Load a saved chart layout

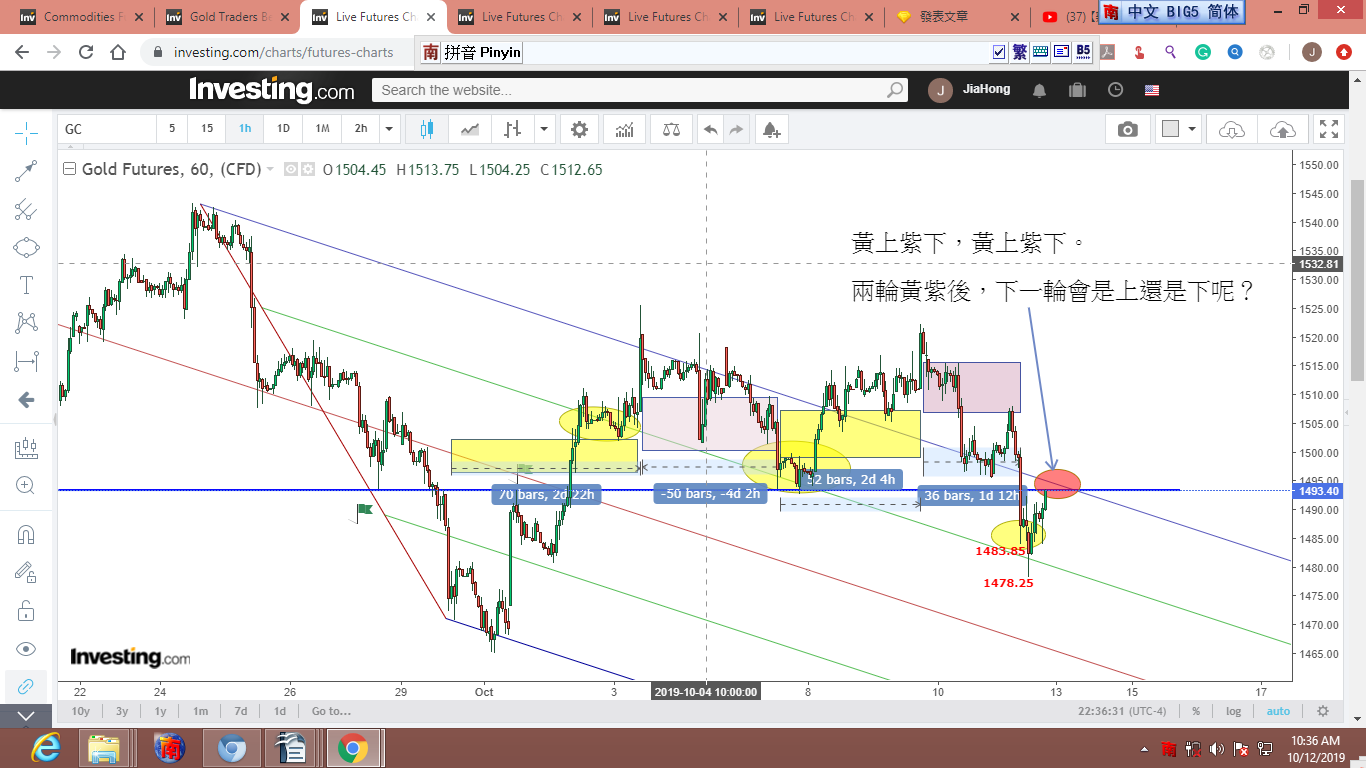click(1232, 129)
